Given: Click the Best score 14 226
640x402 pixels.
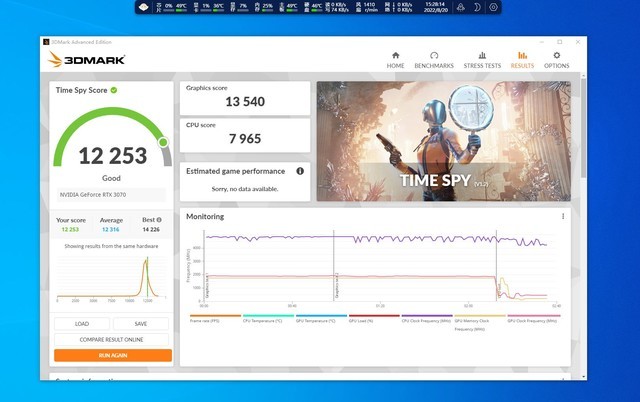Looking at the screenshot, I should tap(151, 230).
